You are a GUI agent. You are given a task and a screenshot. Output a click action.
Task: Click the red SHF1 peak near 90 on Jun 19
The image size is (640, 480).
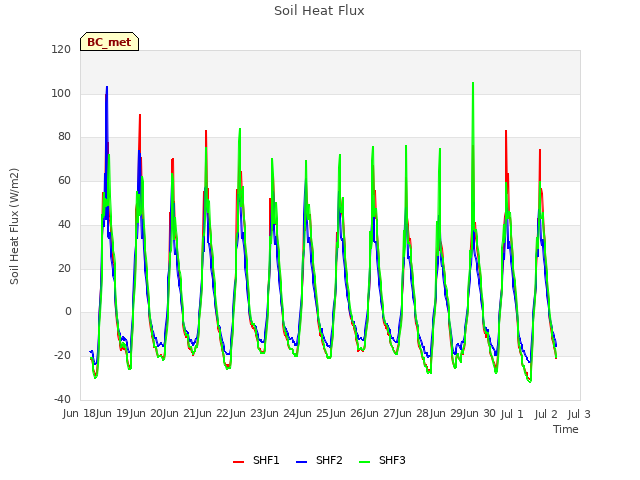[140, 115]
